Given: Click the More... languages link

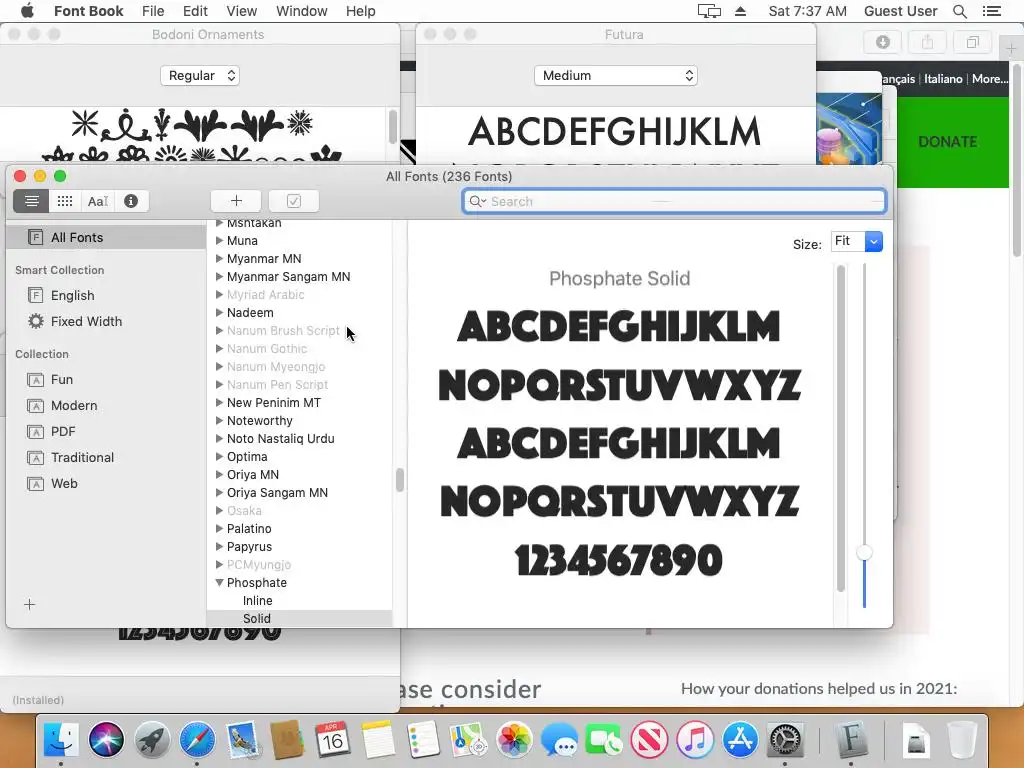Looking at the screenshot, I should (989, 79).
